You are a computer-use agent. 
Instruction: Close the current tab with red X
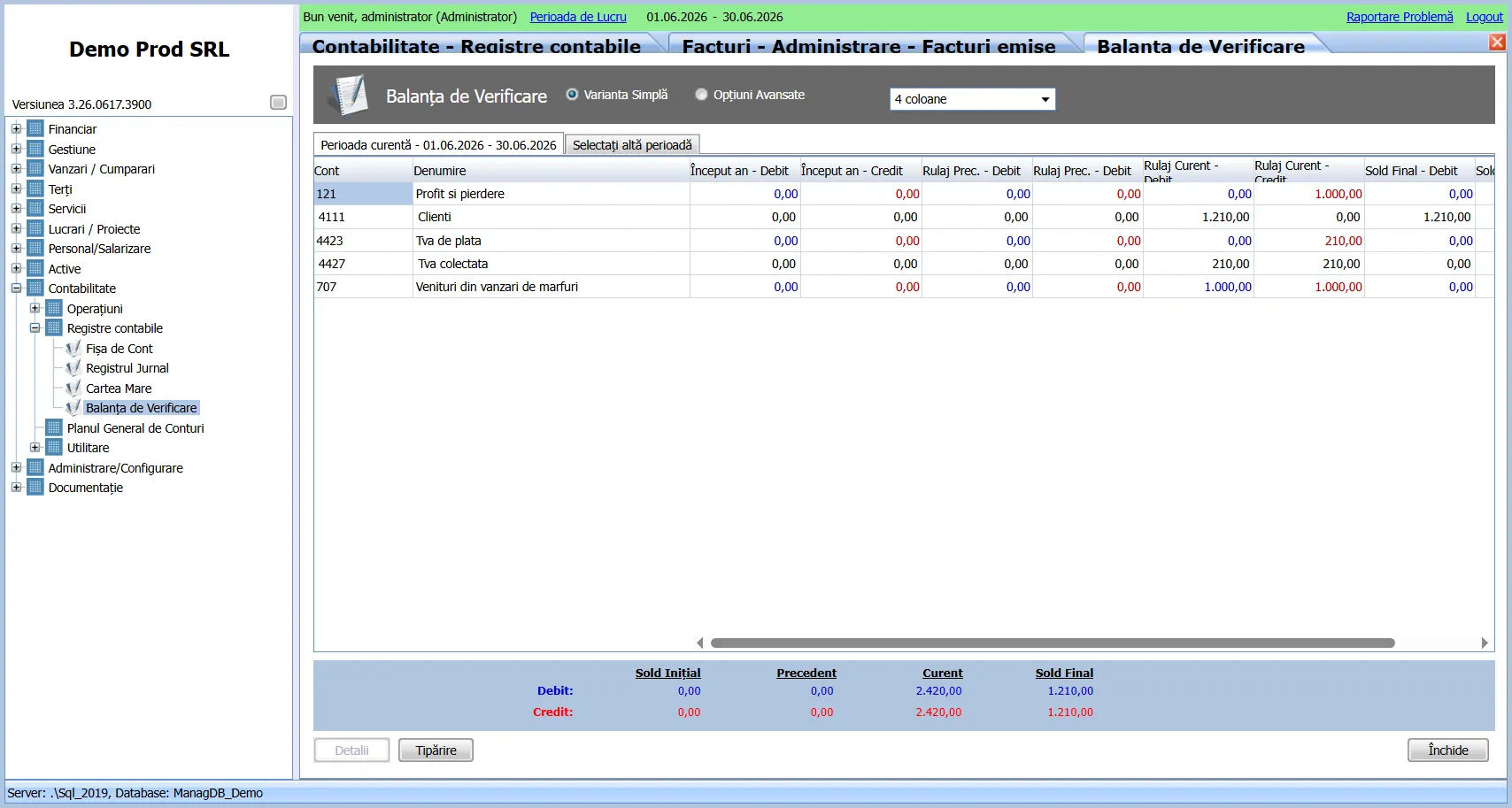tap(1497, 42)
